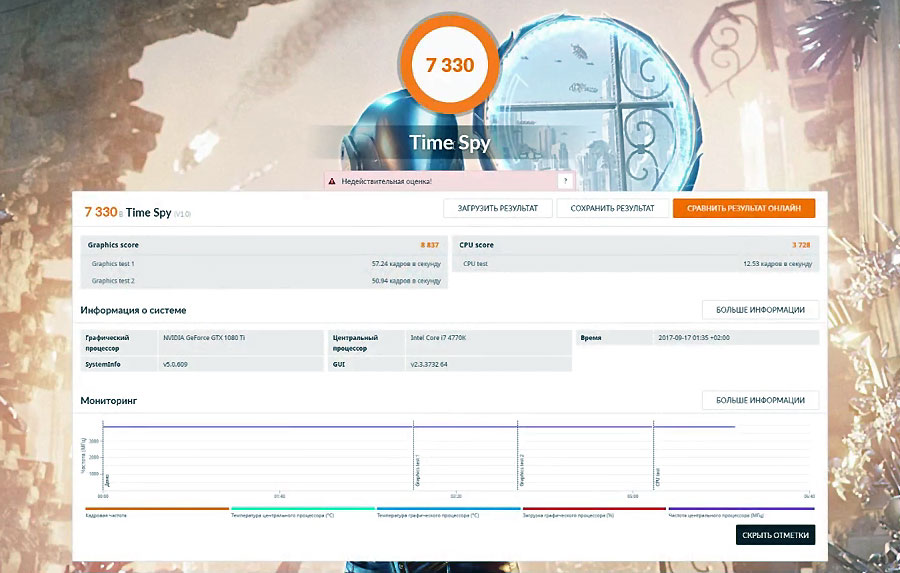900x573 pixels.
Task: Select the Graphics test 2 row label
Action: click(x=112, y=281)
